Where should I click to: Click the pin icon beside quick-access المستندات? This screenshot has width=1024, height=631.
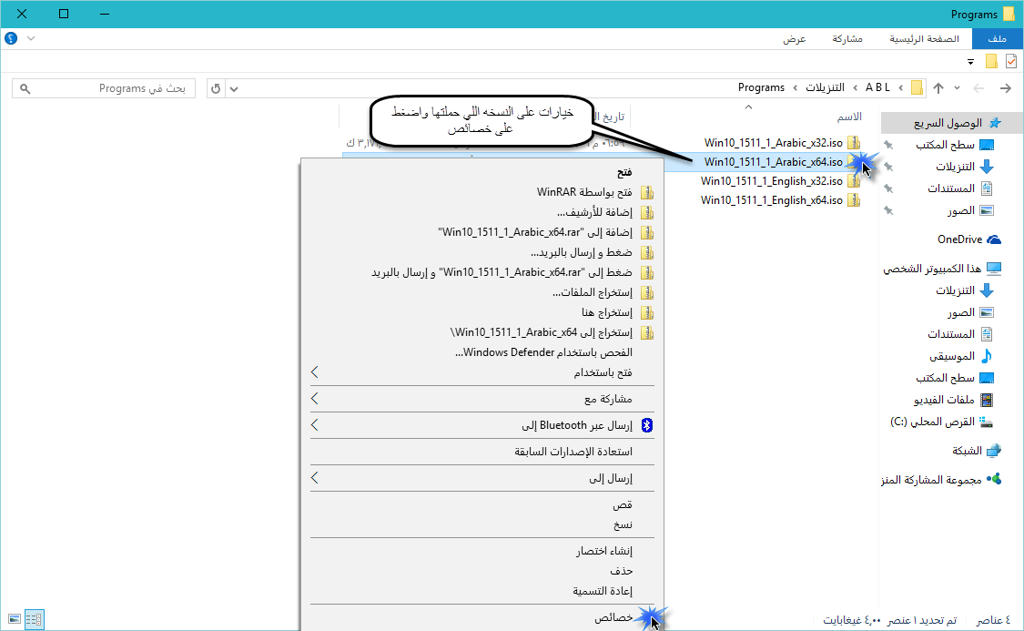tap(888, 189)
